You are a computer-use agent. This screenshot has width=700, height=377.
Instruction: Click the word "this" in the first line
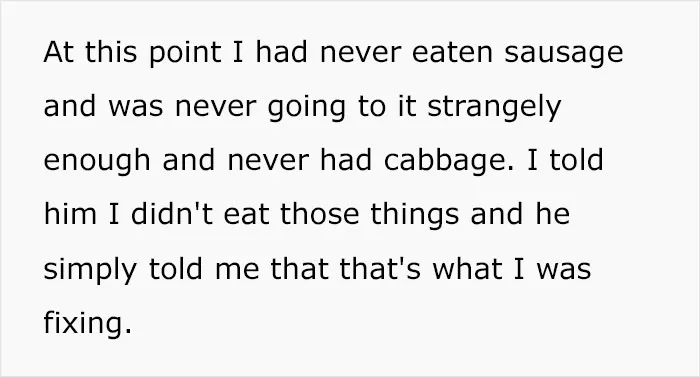click(x=111, y=52)
